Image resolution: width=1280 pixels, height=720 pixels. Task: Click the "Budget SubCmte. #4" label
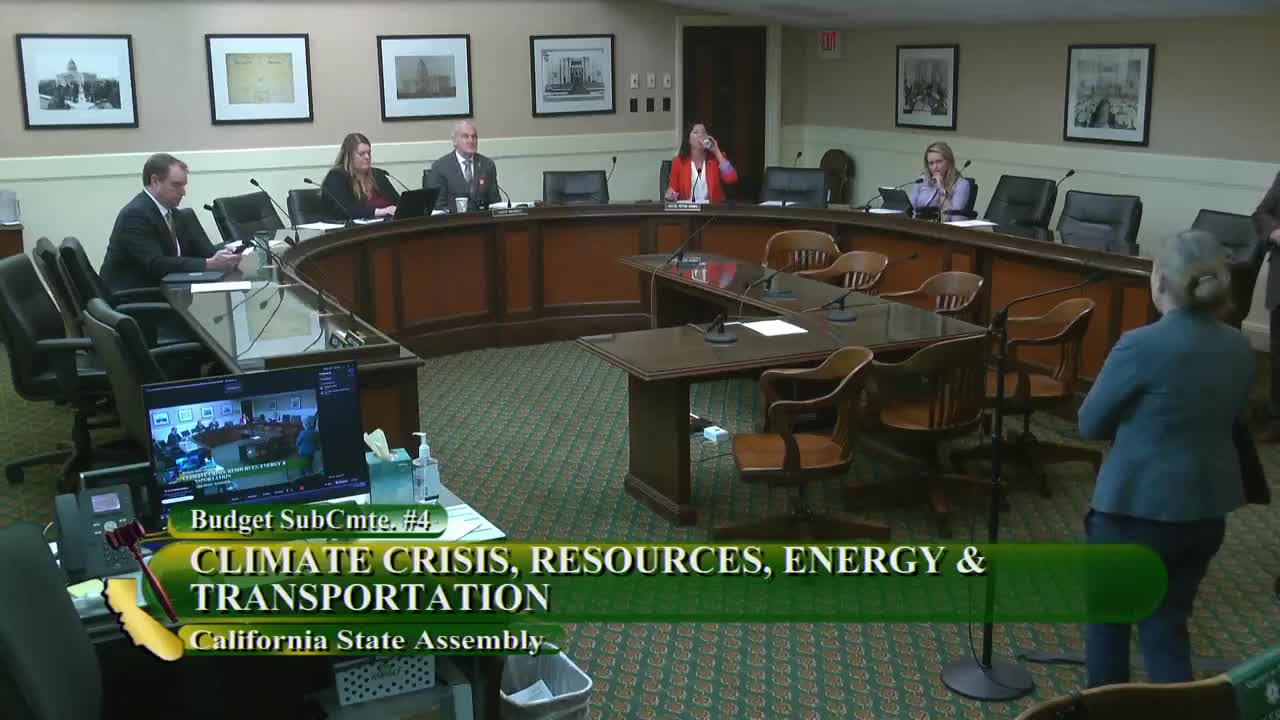click(310, 519)
